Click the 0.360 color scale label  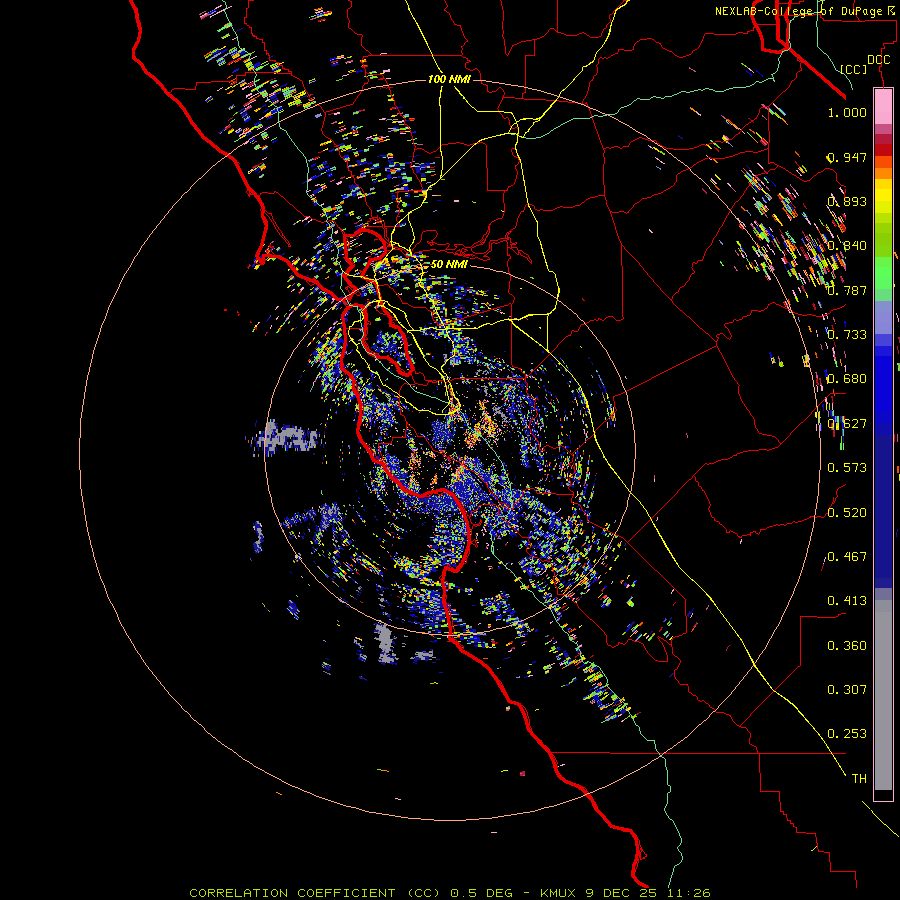(x=847, y=646)
